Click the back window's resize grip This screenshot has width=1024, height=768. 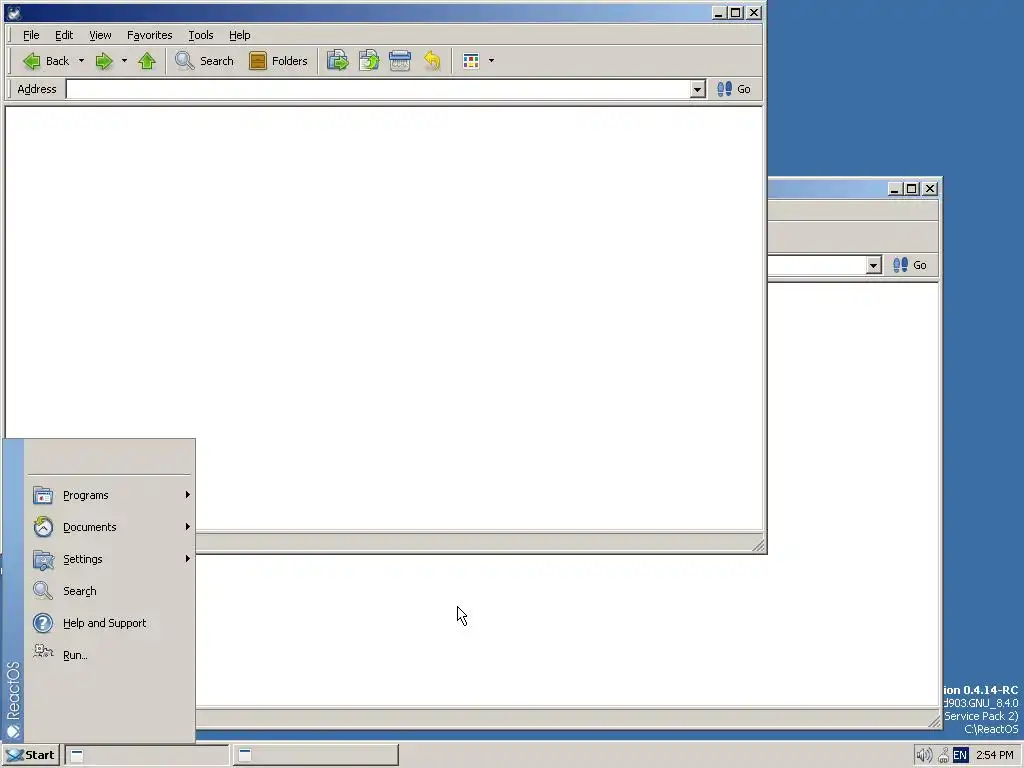point(934,720)
